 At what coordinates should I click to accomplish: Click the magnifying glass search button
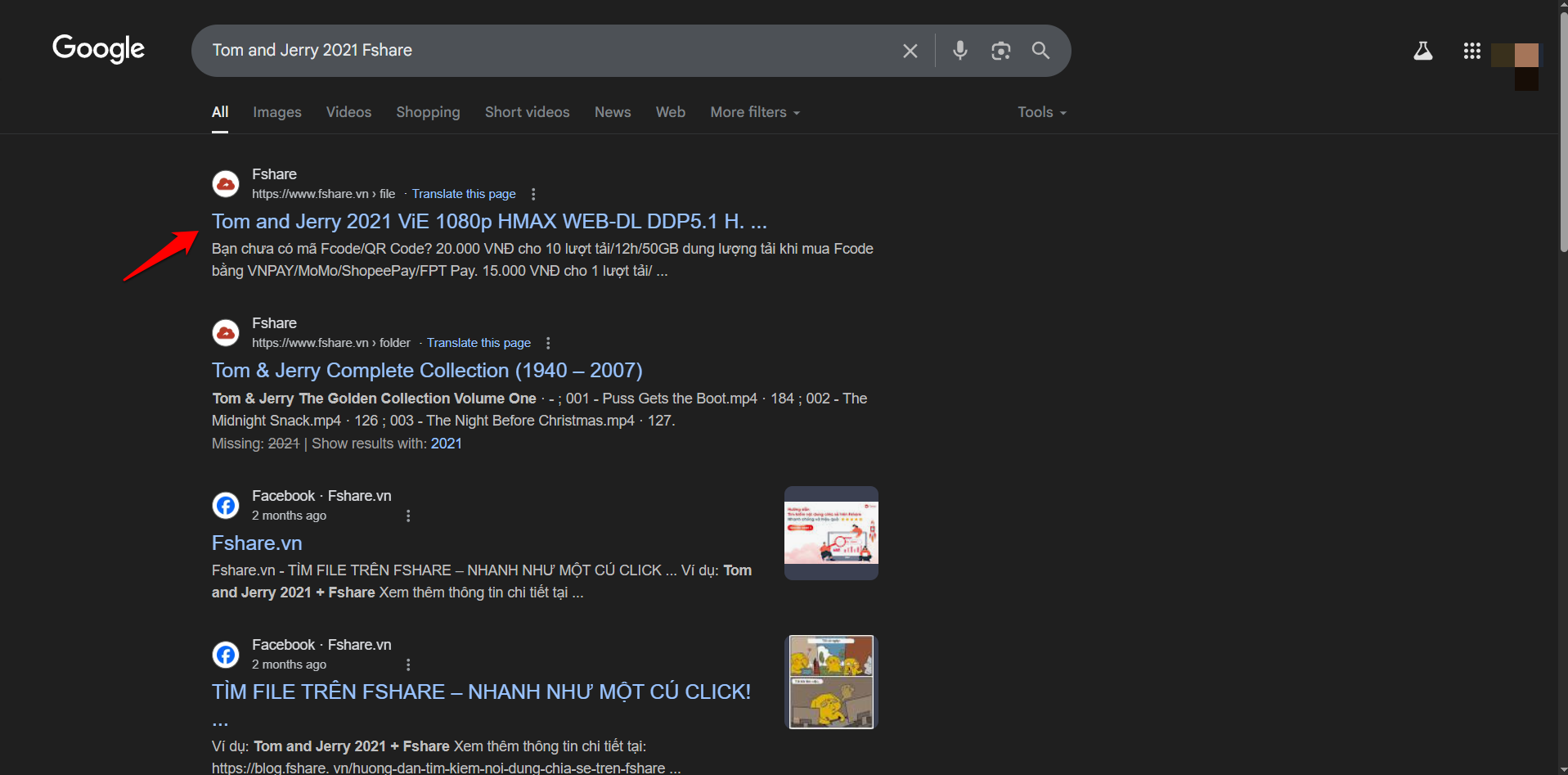click(x=1040, y=51)
